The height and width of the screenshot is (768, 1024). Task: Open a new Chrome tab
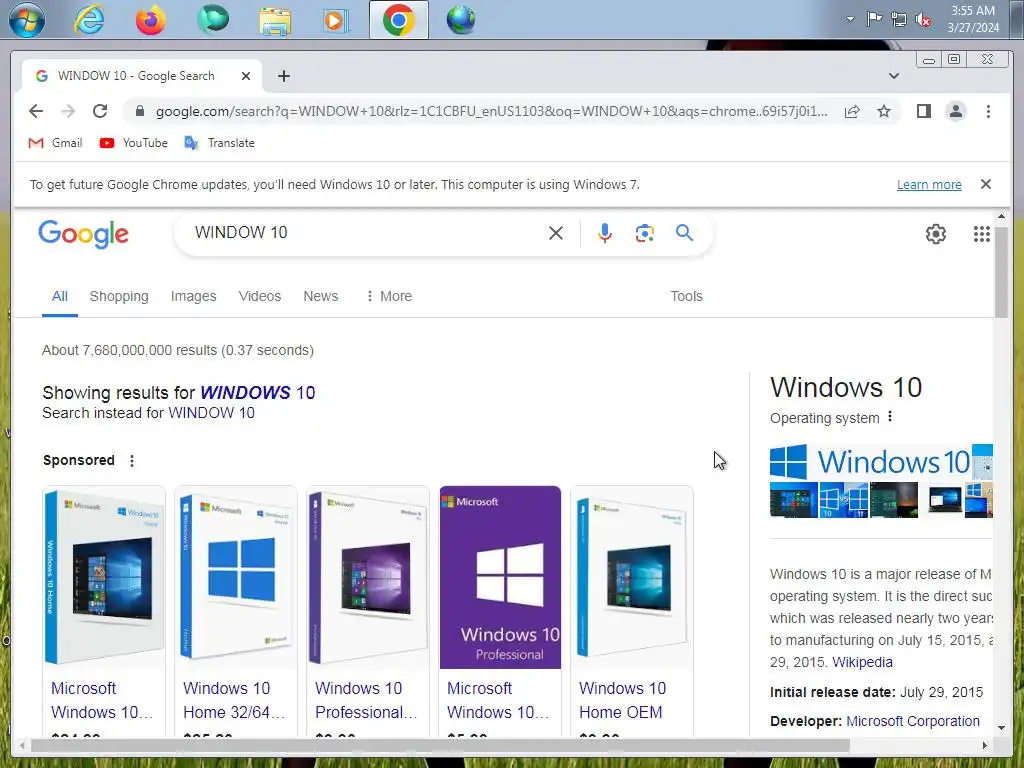click(283, 76)
